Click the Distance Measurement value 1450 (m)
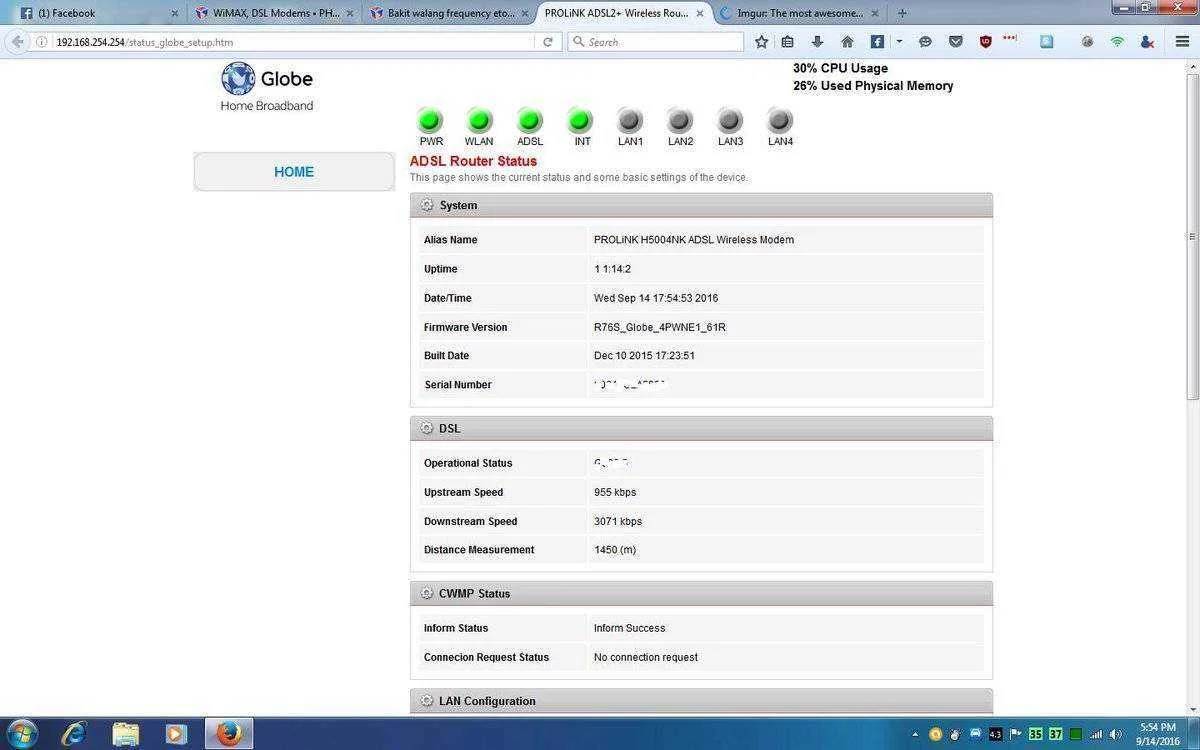1200x750 pixels. point(615,550)
